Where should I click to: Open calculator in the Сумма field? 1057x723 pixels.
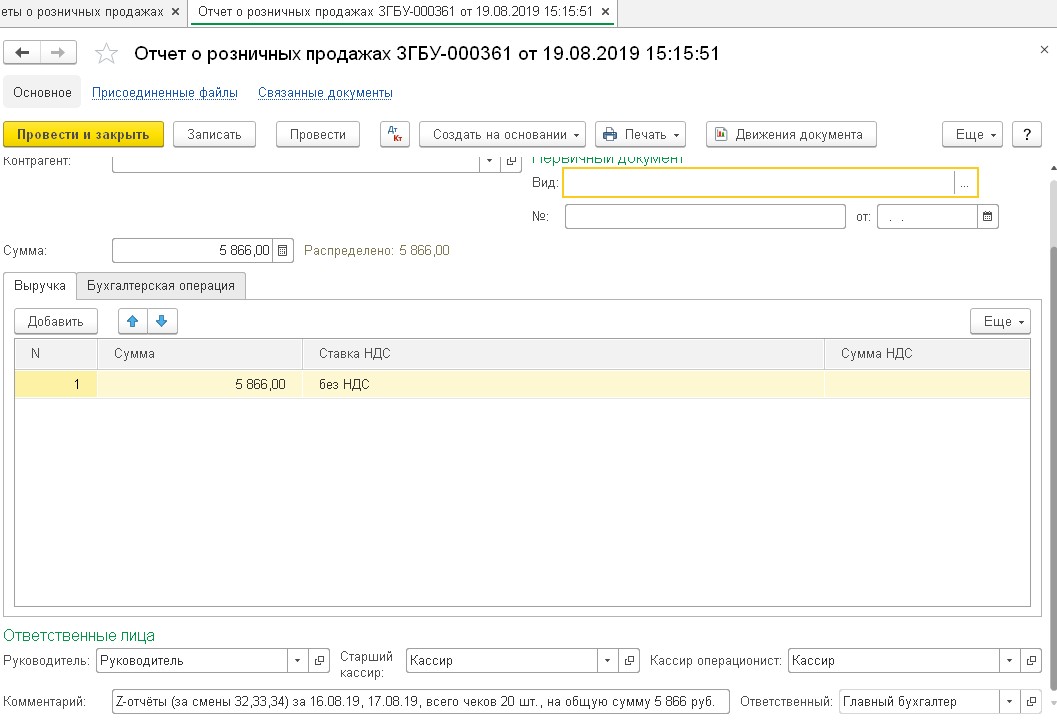click(283, 250)
